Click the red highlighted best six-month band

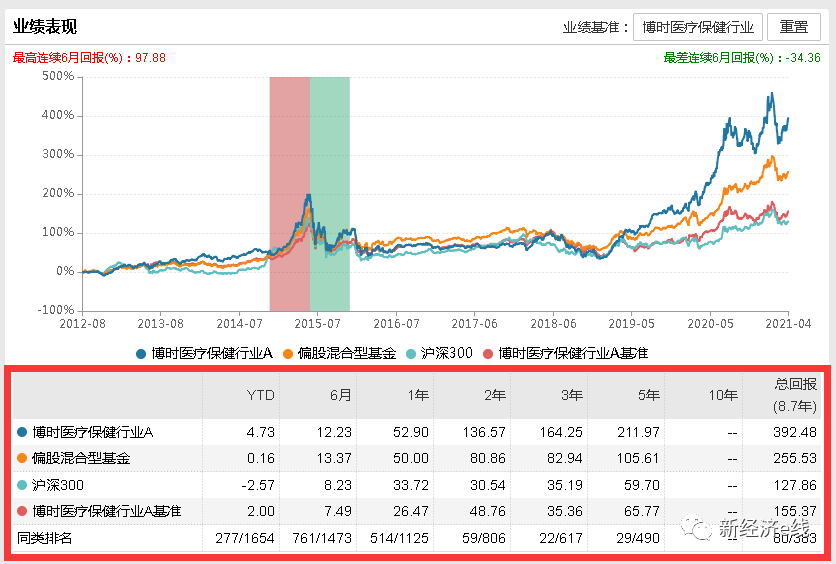(290, 194)
